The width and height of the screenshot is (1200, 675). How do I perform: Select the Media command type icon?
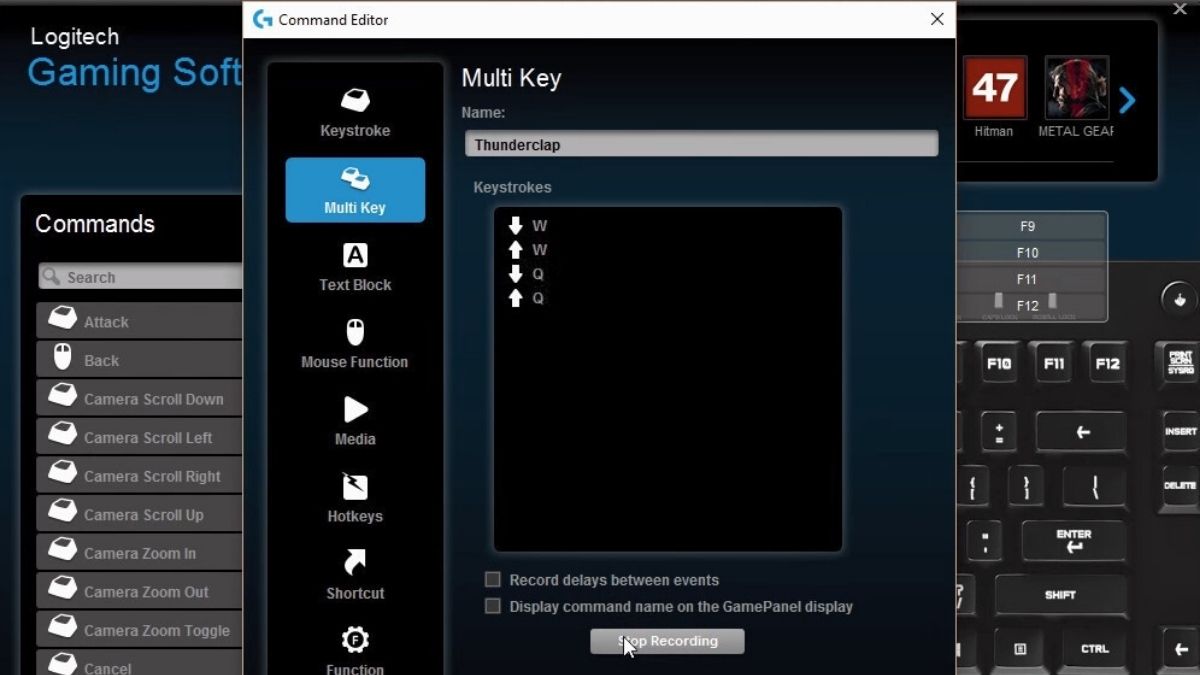[x=355, y=410]
